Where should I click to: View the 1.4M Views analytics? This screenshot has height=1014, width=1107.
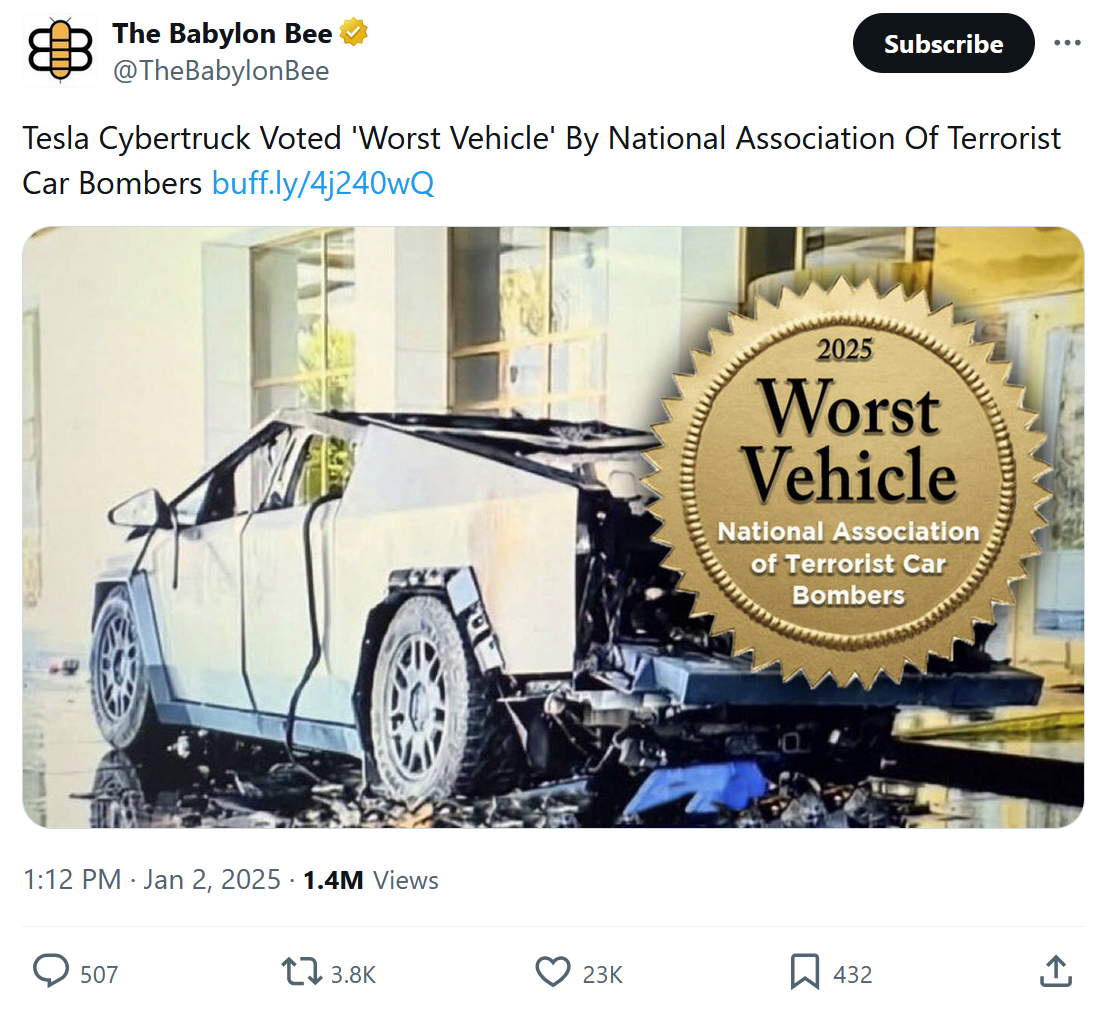pos(371,880)
